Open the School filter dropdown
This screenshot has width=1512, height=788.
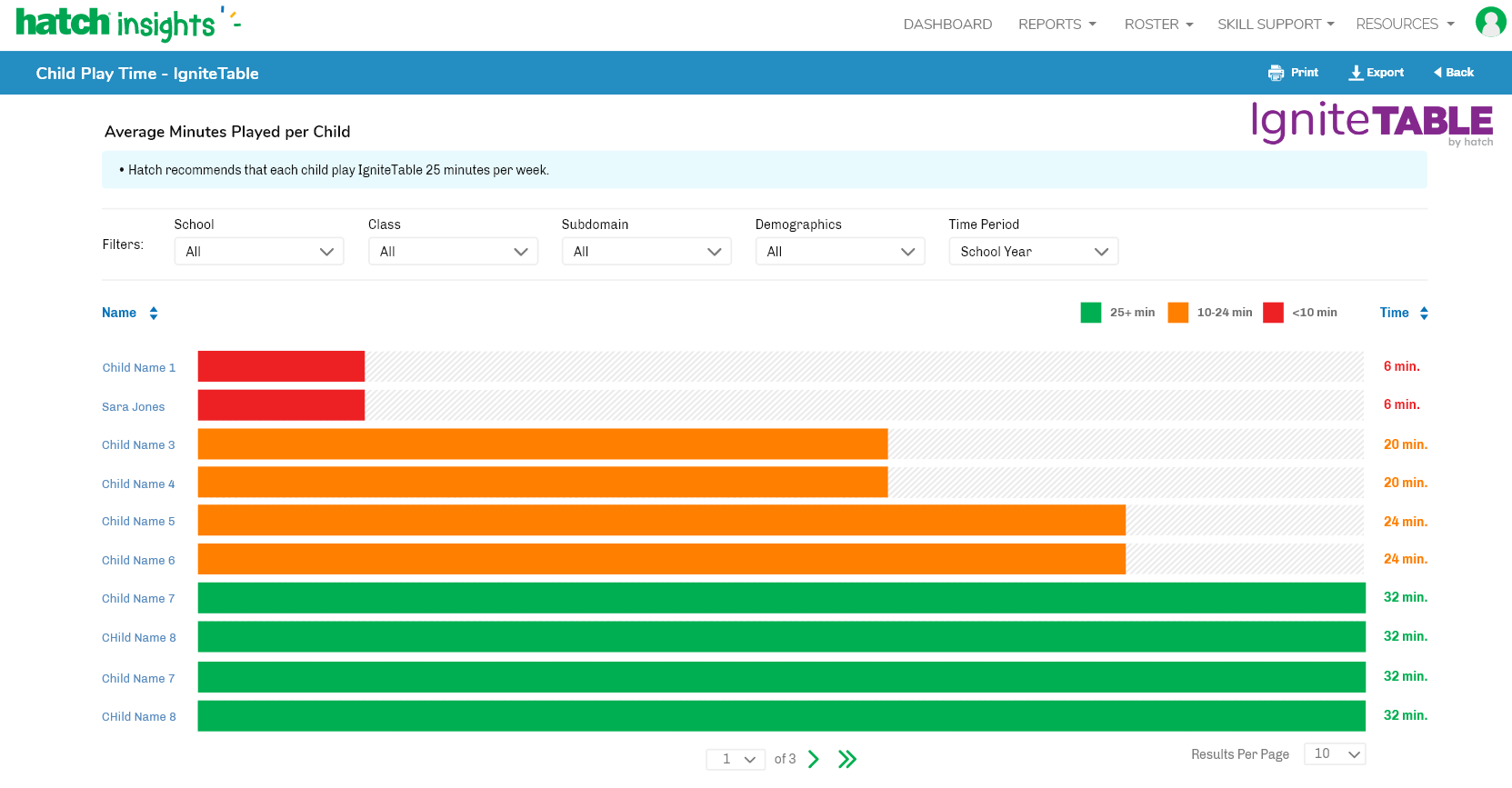pos(258,252)
